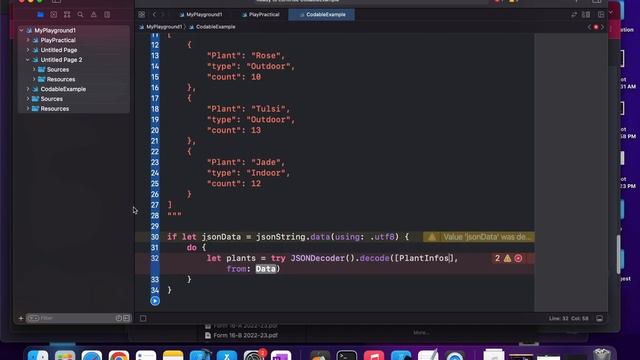
Task: Click the red issue indicator in jump bar
Action: (x=596, y=27)
